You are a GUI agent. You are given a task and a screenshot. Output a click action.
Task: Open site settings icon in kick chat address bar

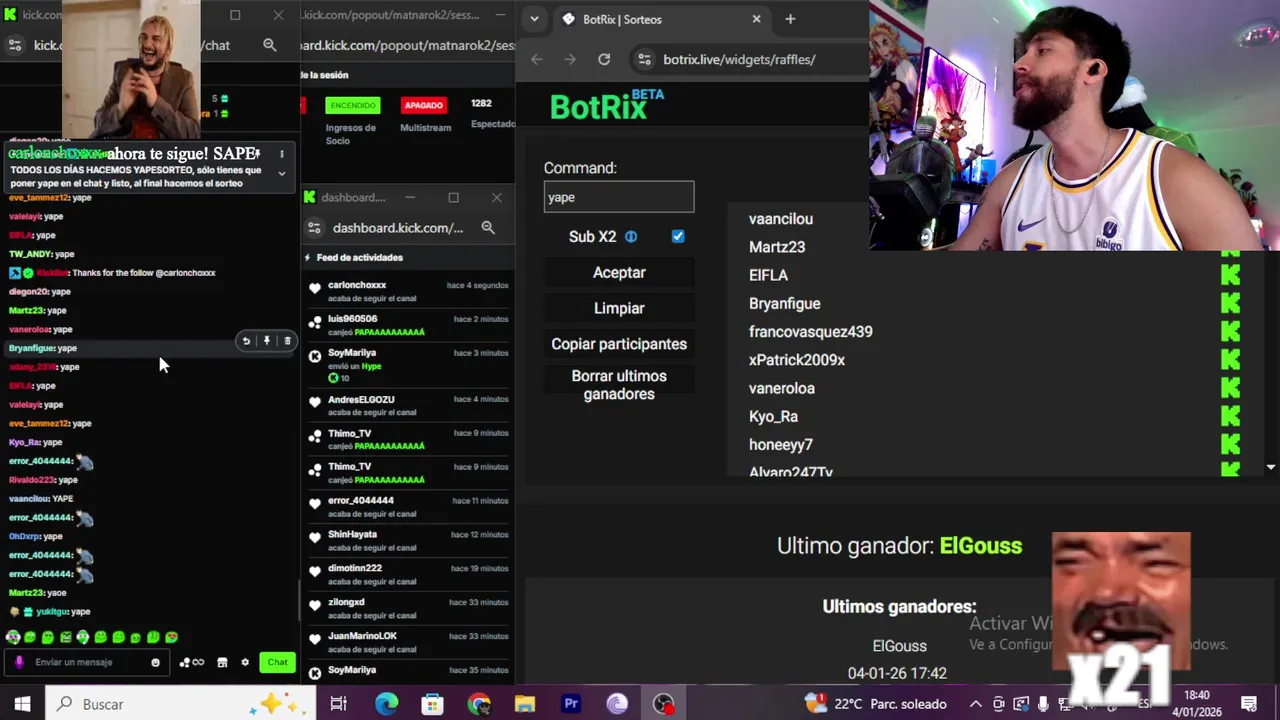(x=14, y=45)
